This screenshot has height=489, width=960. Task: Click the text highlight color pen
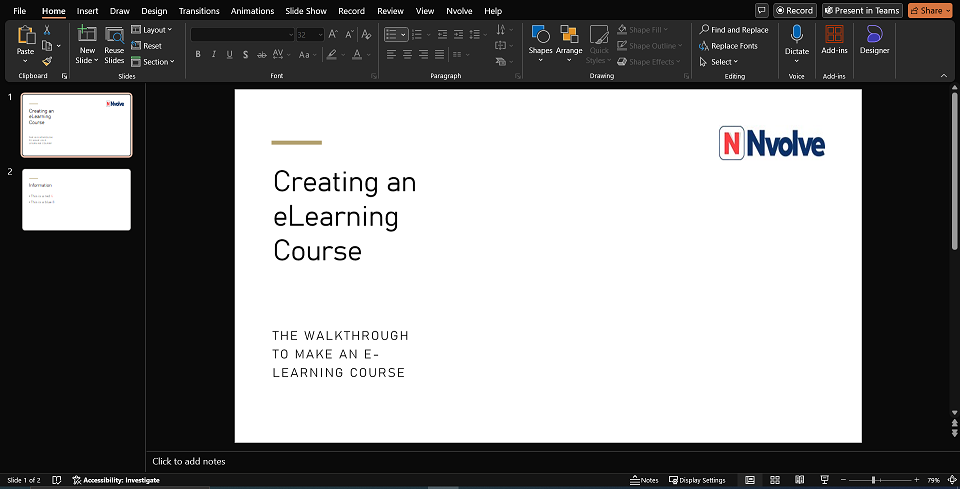[331, 54]
